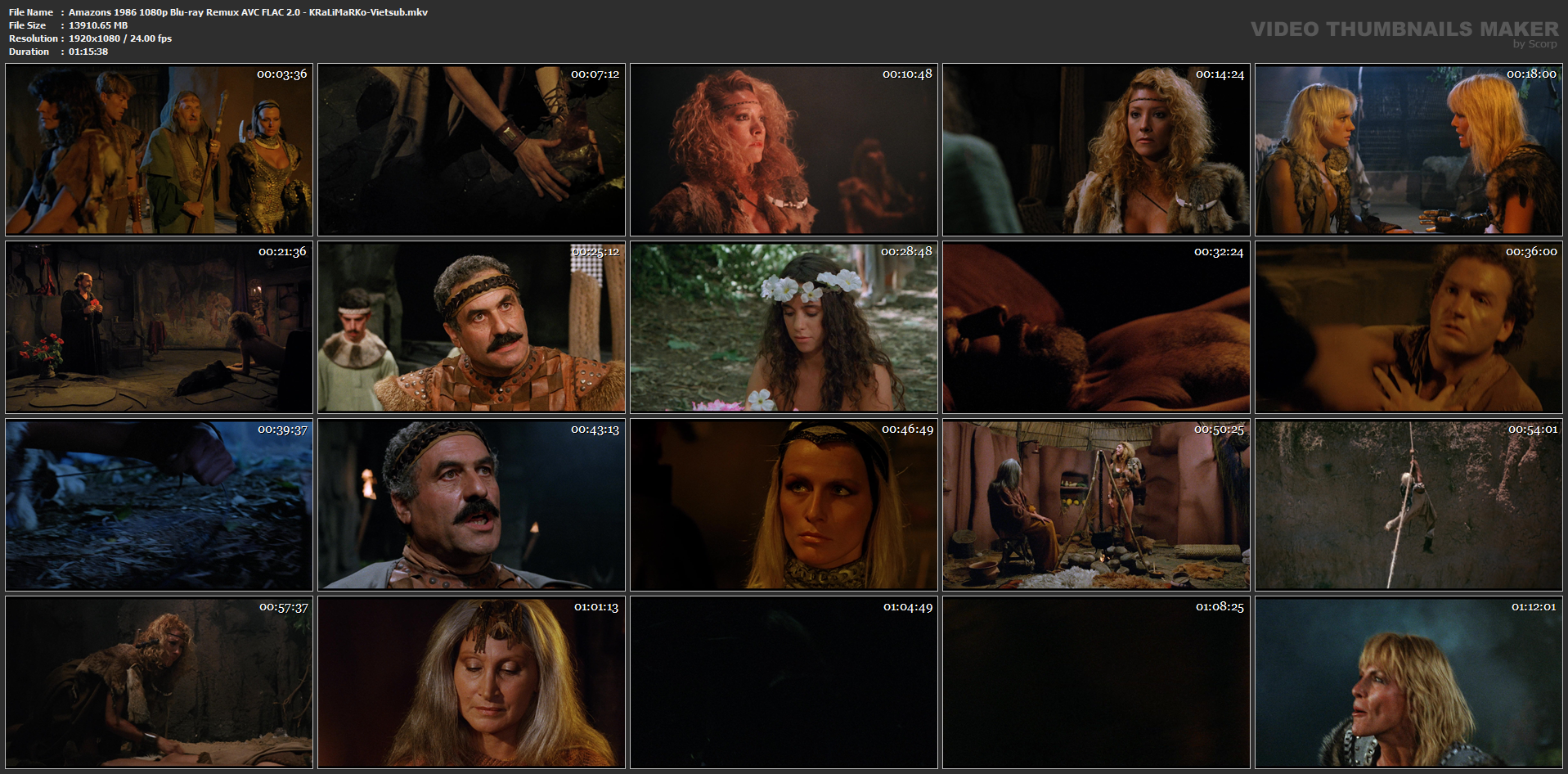Click the file name ending in Vietsub.mkv

(x=248, y=12)
